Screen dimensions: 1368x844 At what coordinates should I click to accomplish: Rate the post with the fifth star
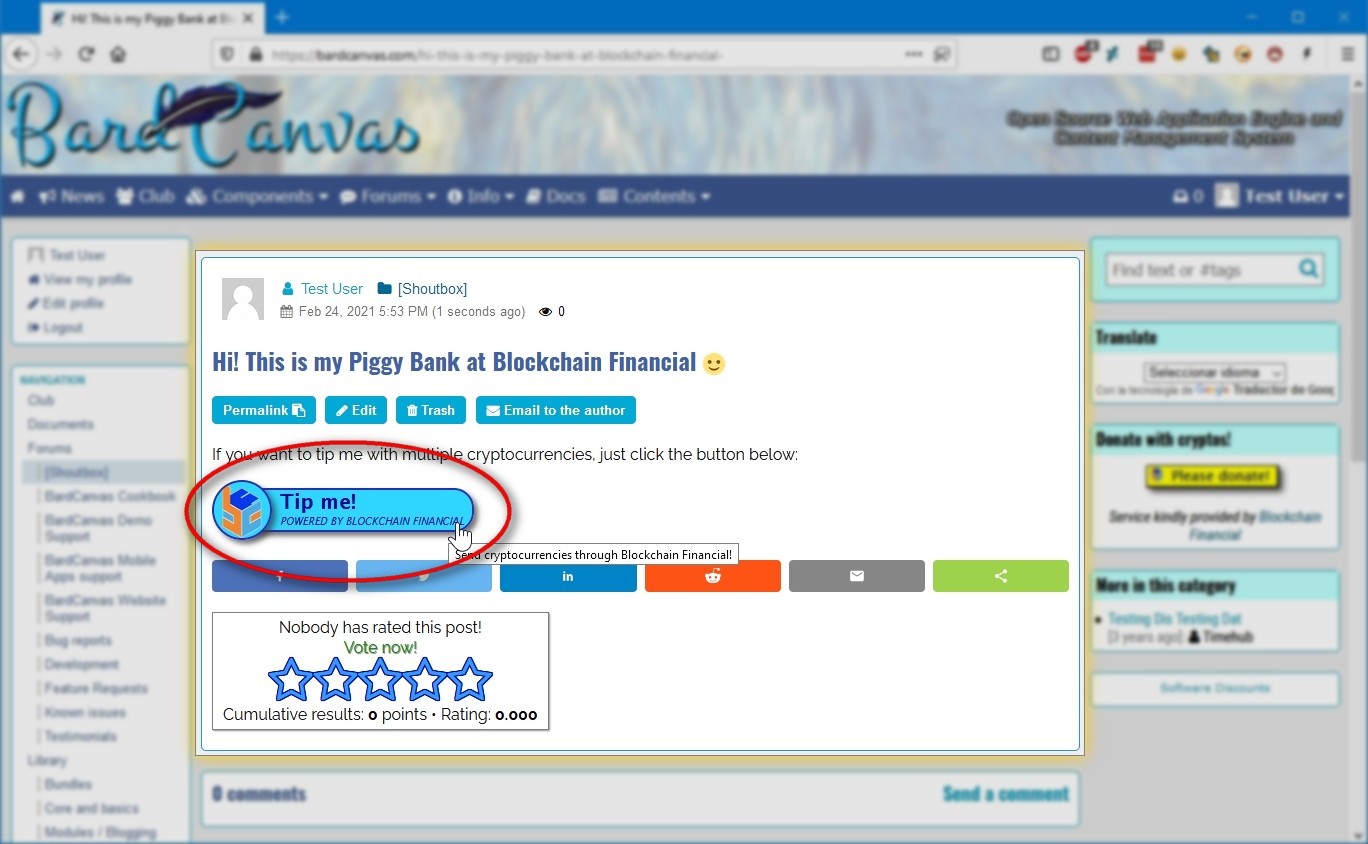click(469, 680)
